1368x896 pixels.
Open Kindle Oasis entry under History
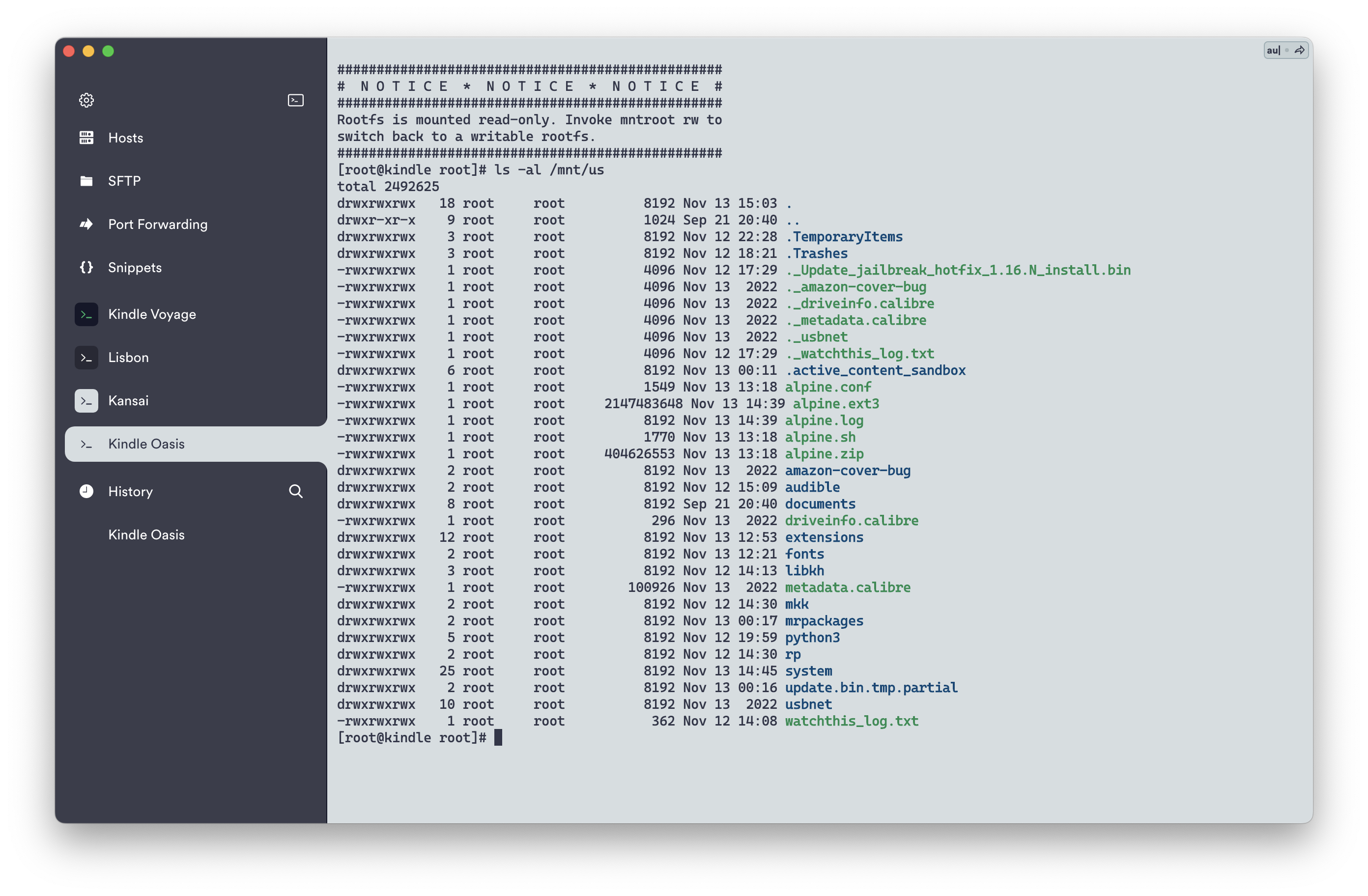146,534
